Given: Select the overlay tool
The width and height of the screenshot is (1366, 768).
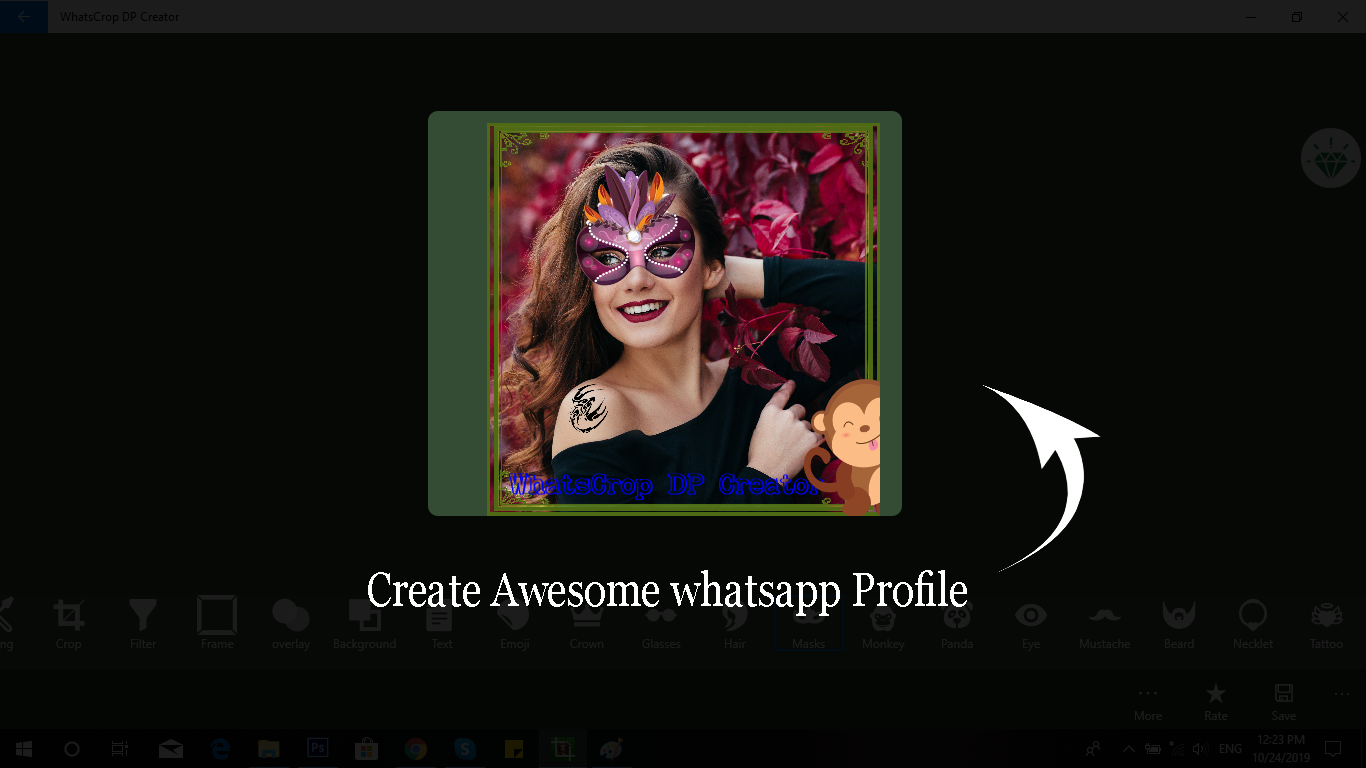Looking at the screenshot, I should coord(291,625).
